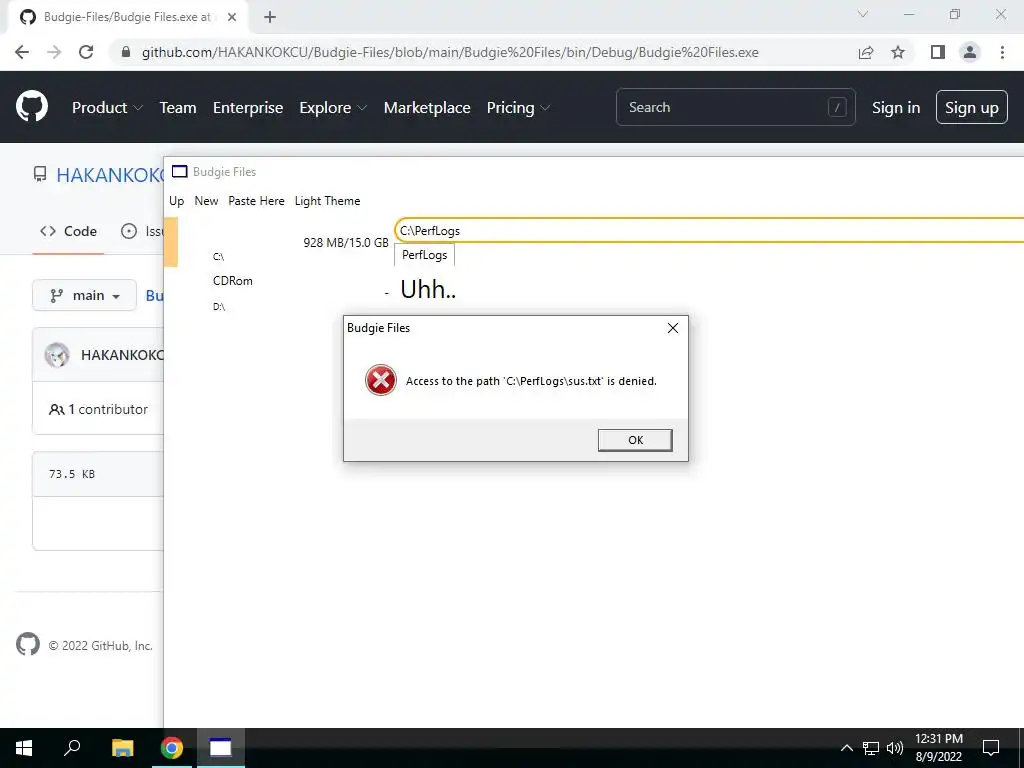Click the footer GitHub logo
This screenshot has width=1024, height=768.
[x=27, y=645]
